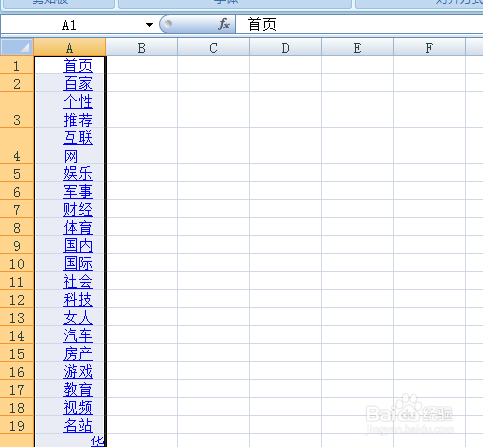Click the fx Insert Function icon
This screenshot has width=483, height=447.
point(224,24)
